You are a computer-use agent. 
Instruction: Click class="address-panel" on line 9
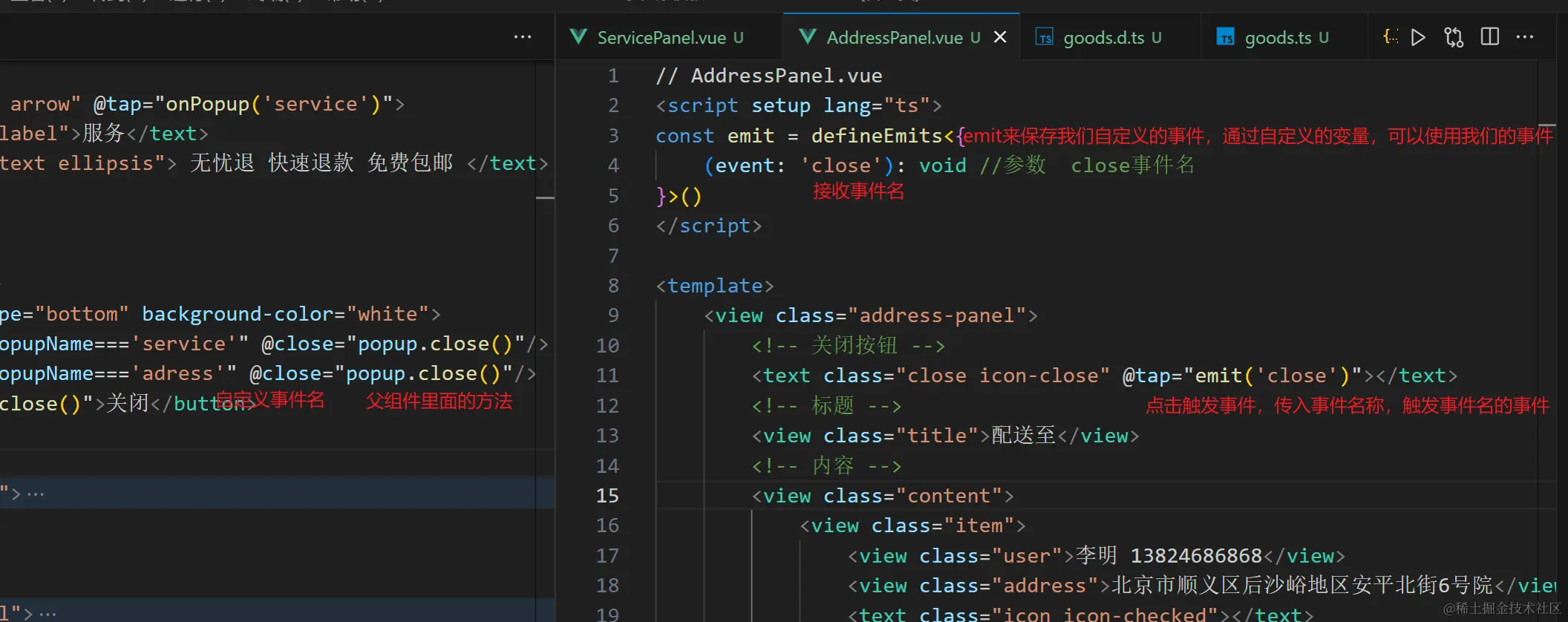pyautogui.click(x=901, y=315)
